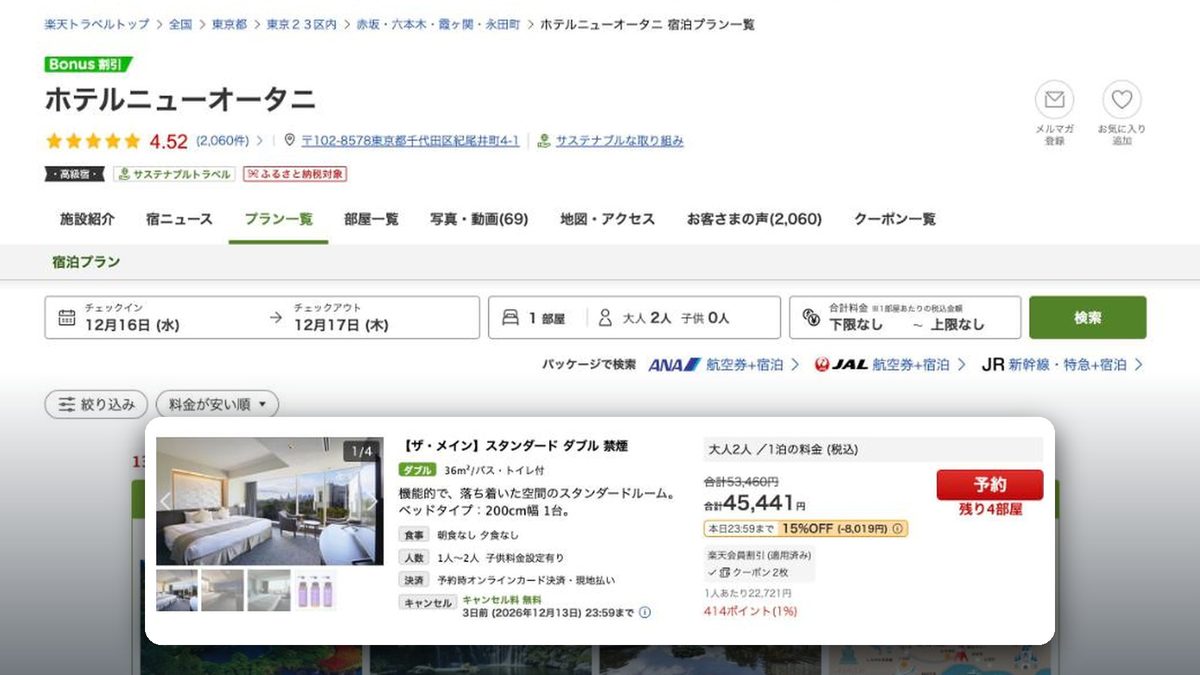1200x675 pixels.
Task: Click the yen icon in 合計料金 field
Action: point(811,318)
